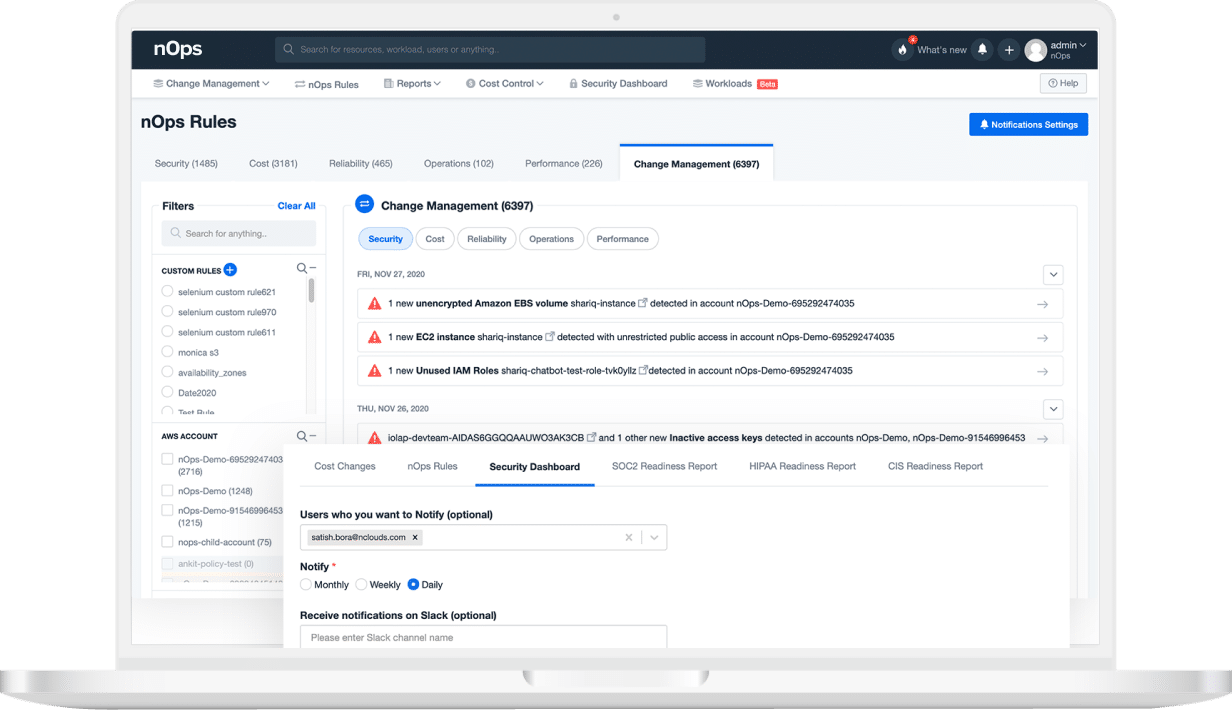The image size is (1232, 710).
Task: Open the notifications bell in header
Action: click(x=982, y=49)
